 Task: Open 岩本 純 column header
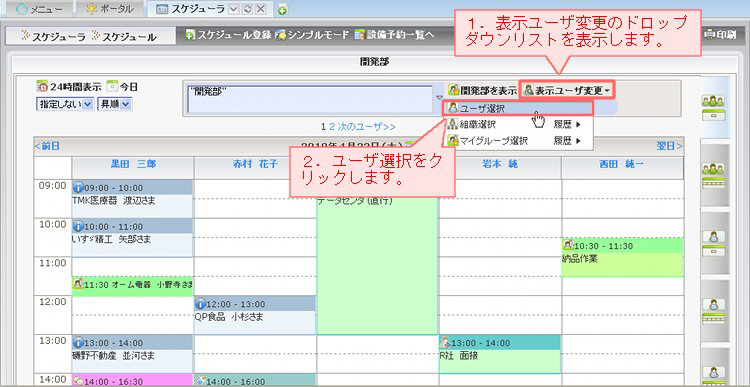click(x=500, y=165)
